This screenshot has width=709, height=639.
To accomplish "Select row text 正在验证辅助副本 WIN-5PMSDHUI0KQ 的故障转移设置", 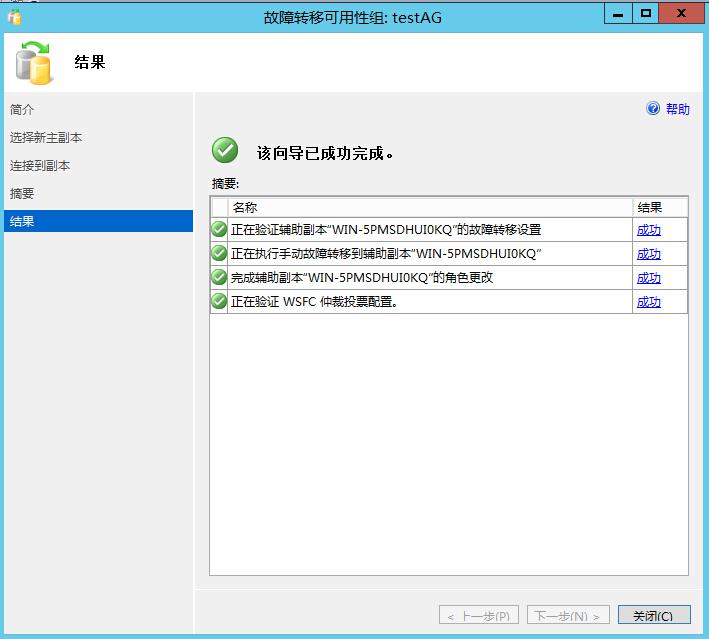I will coord(386,230).
